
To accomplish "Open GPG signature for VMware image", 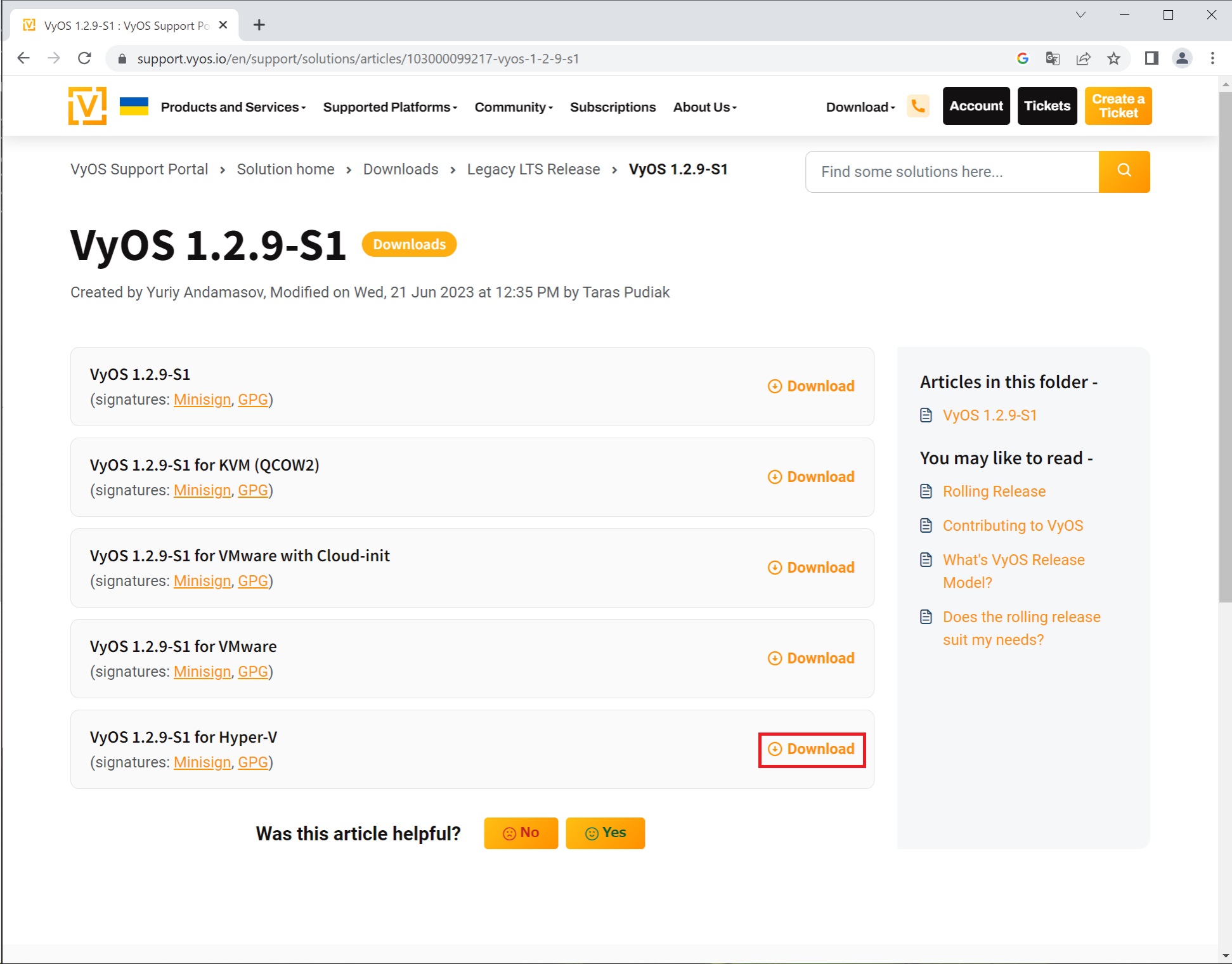I will pos(253,672).
